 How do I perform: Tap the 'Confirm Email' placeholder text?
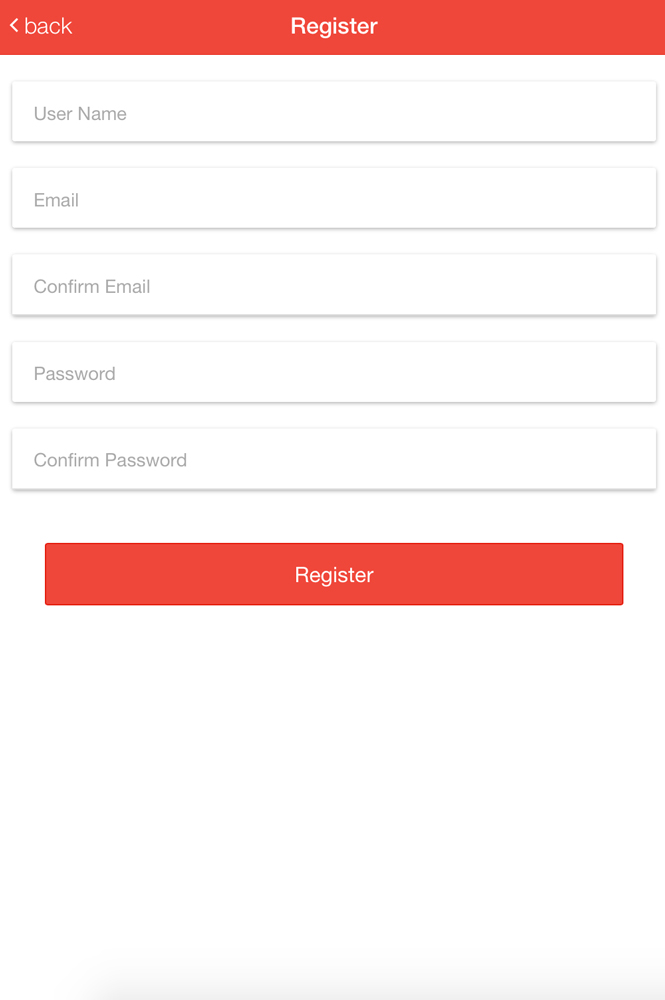click(x=92, y=287)
